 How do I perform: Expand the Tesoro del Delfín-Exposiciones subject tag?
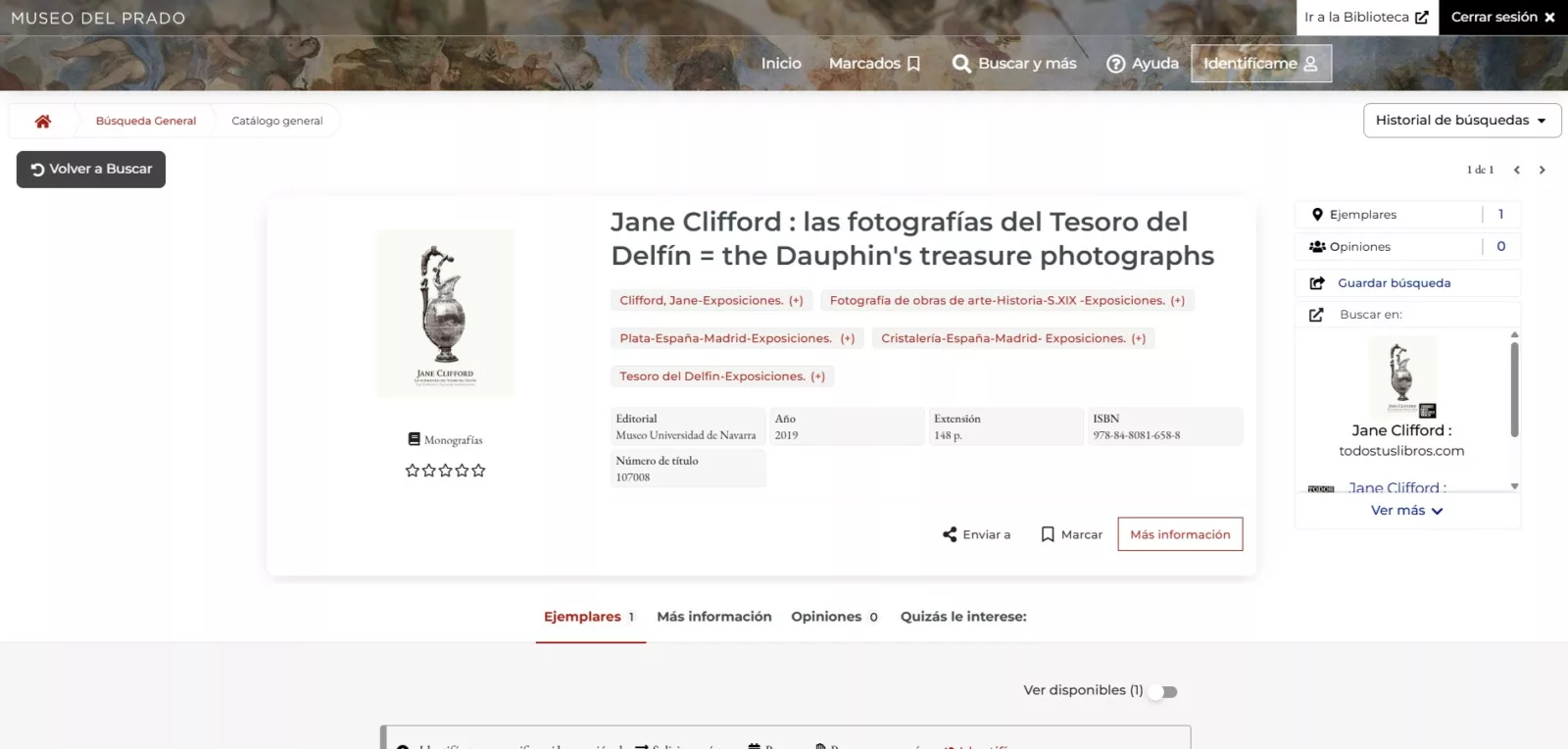(721, 376)
